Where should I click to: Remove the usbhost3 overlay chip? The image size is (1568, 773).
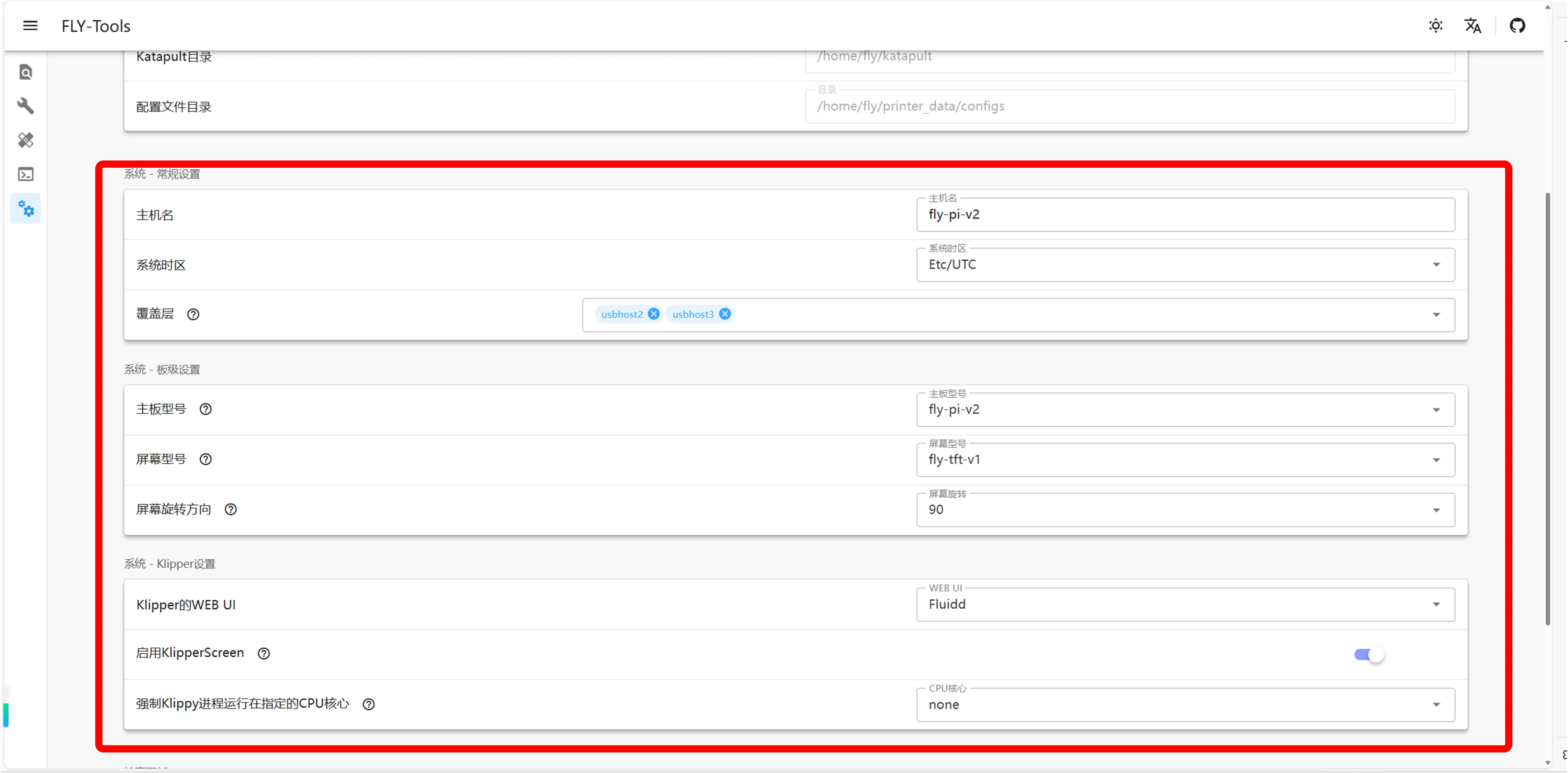724,313
